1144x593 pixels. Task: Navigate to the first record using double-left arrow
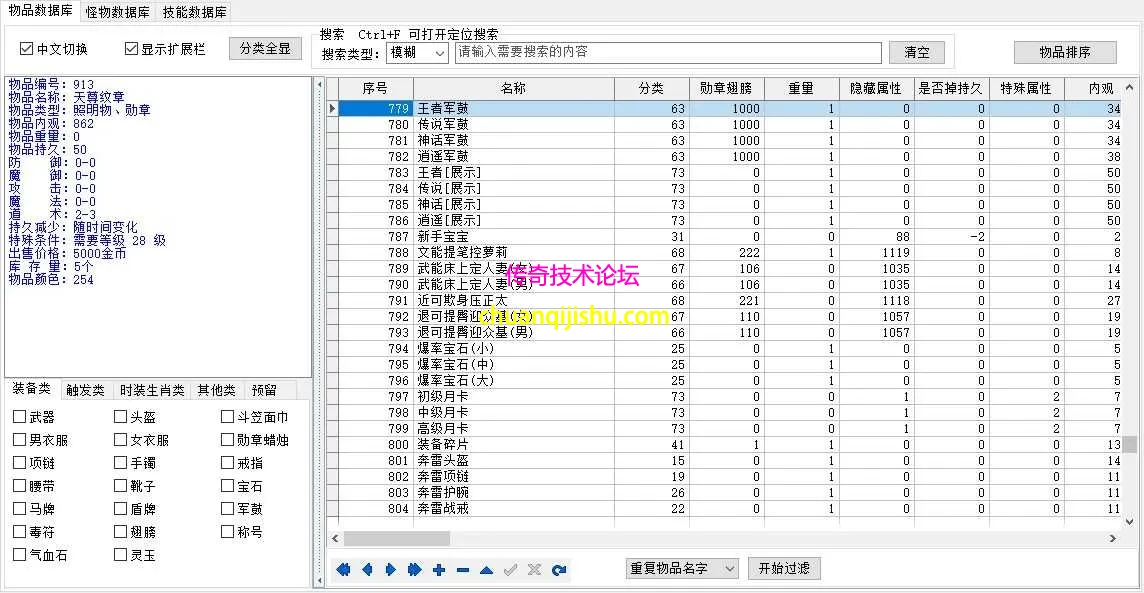[x=342, y=569]
